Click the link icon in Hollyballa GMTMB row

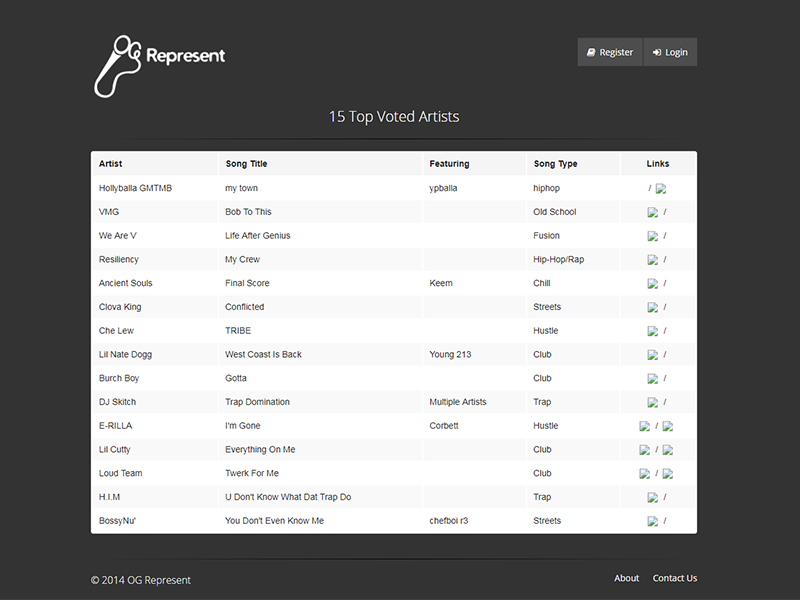(661, 189)
